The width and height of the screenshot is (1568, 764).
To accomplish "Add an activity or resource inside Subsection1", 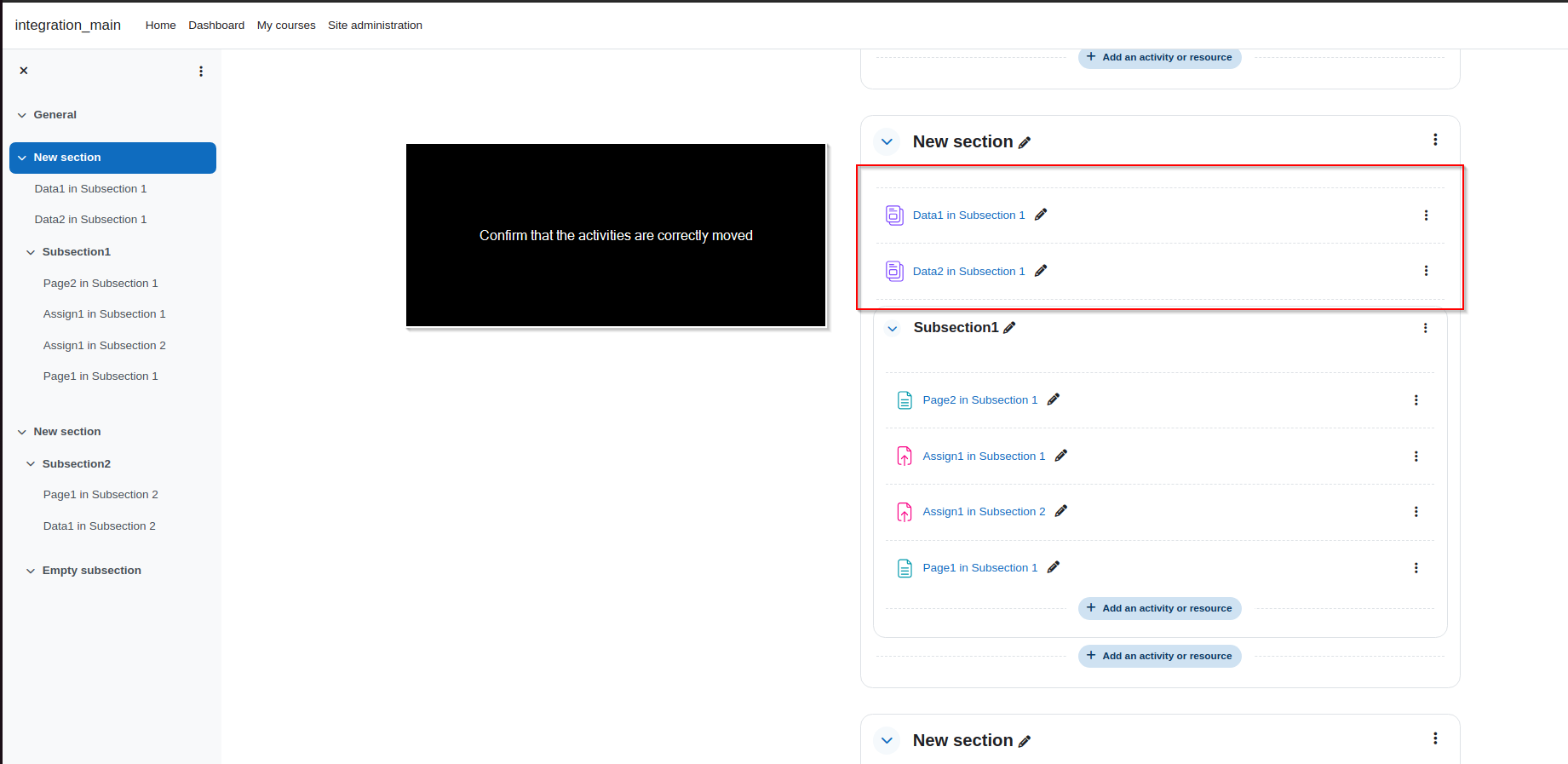I will pyautogui.click(x=1159, y=608).
